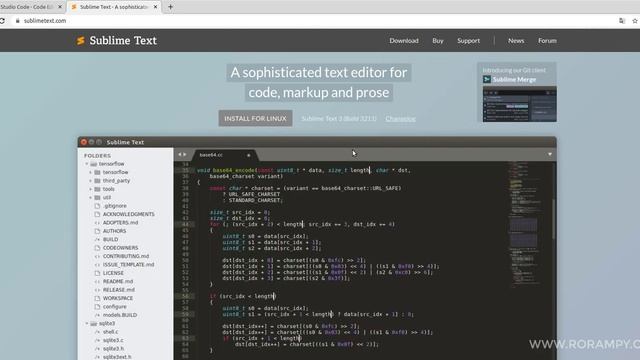640x360 pixels.
Task: Open the configure file
Action: [x=114, y=307]
